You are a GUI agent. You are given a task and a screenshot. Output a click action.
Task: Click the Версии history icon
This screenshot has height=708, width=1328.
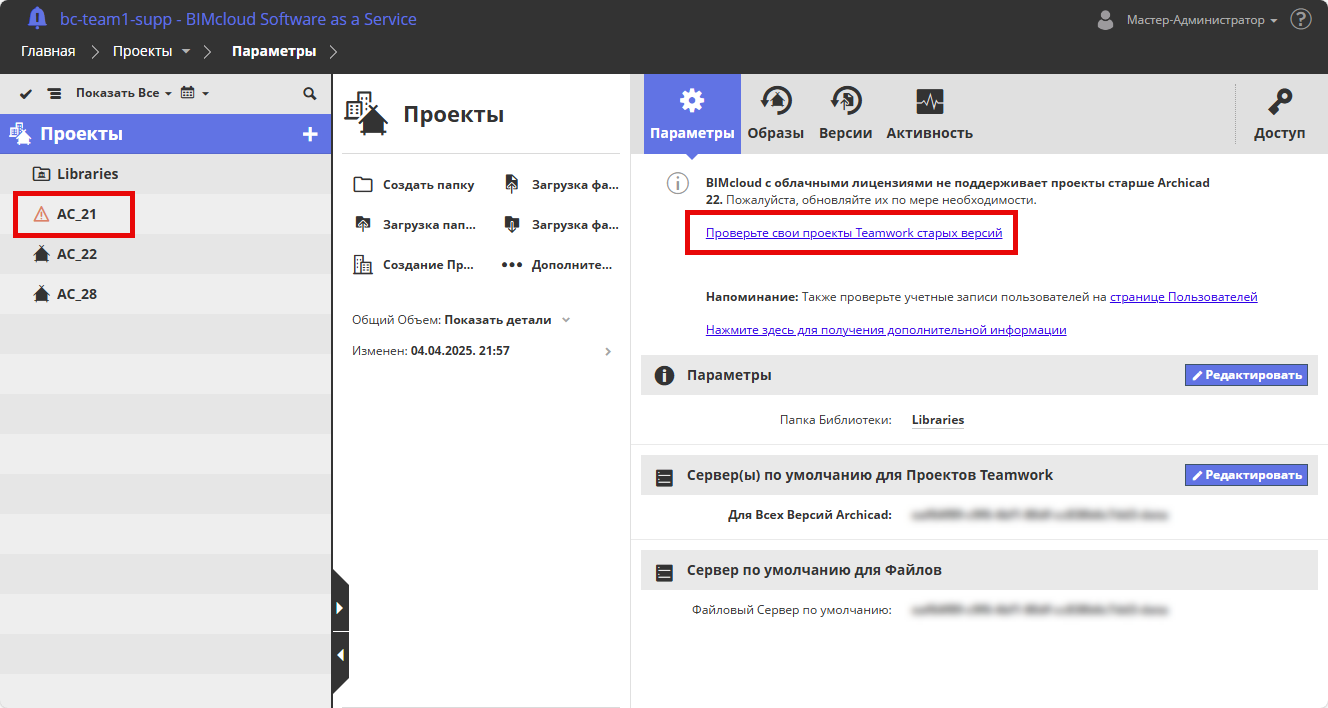click(x=846, y=100)
